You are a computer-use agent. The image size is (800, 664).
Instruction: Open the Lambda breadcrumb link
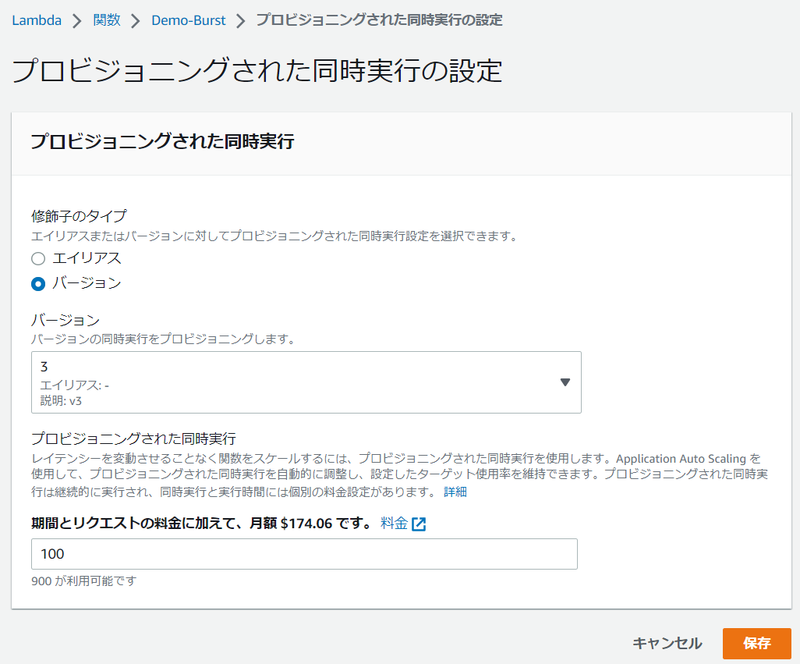click(37, 20)
